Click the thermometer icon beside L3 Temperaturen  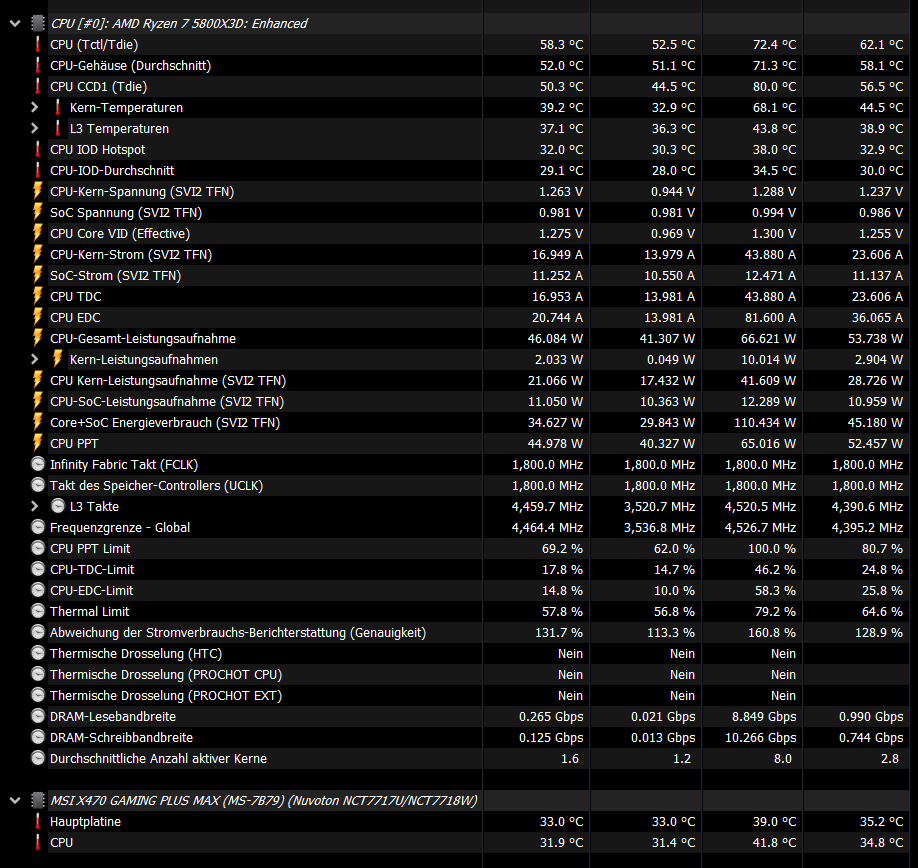(57, 128)
